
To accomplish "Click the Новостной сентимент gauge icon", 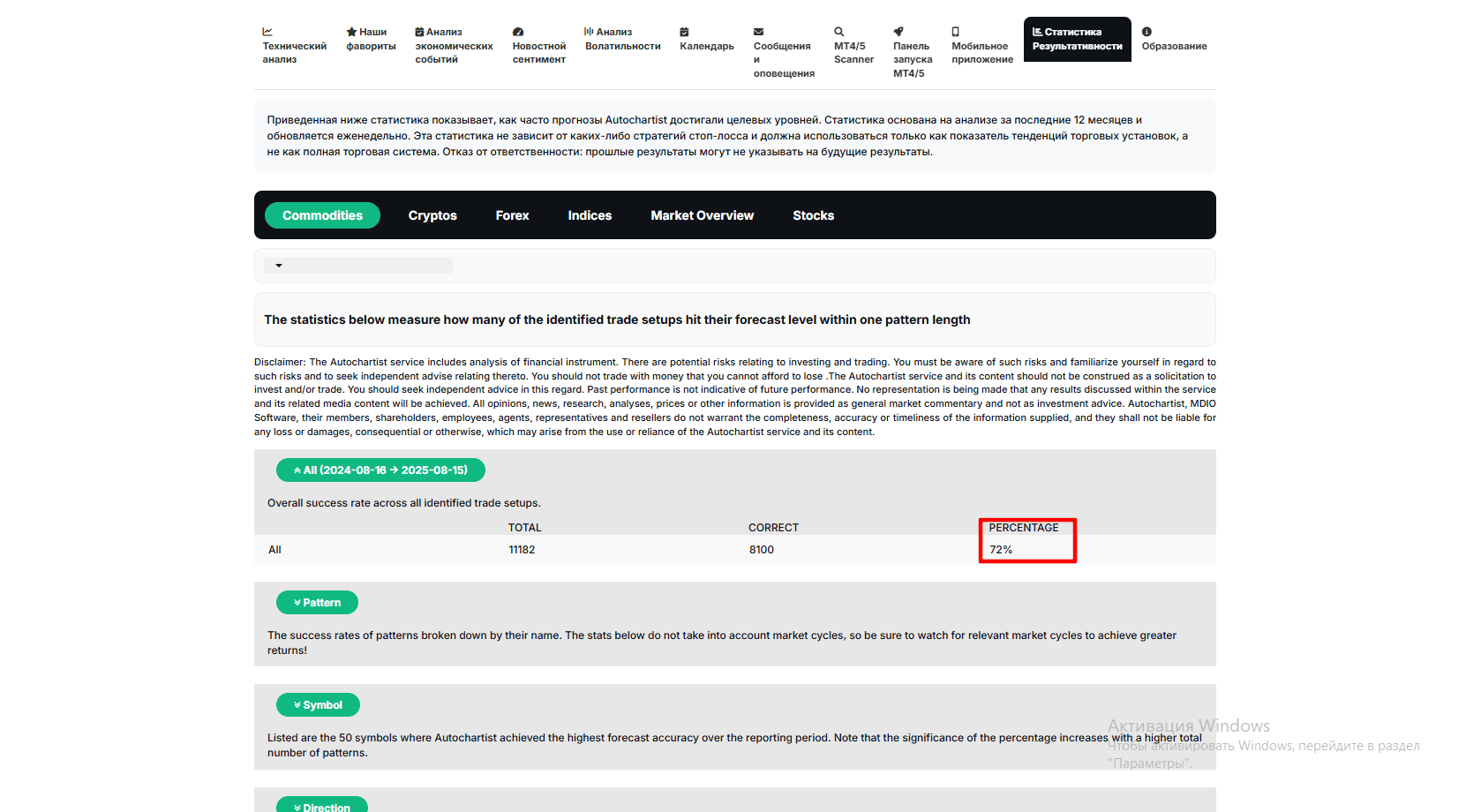I will (518, 32).
